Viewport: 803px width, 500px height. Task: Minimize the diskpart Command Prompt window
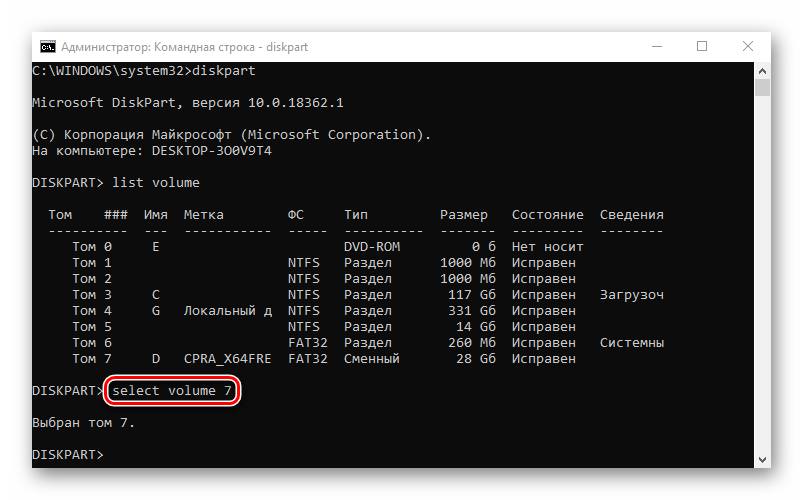656,46
